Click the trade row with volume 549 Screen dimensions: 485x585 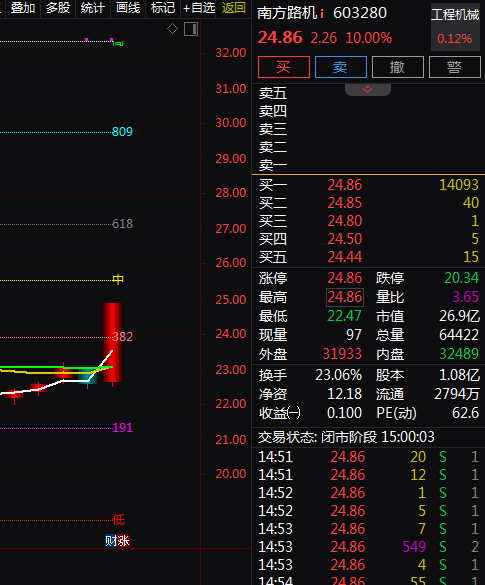click(369, 547)
